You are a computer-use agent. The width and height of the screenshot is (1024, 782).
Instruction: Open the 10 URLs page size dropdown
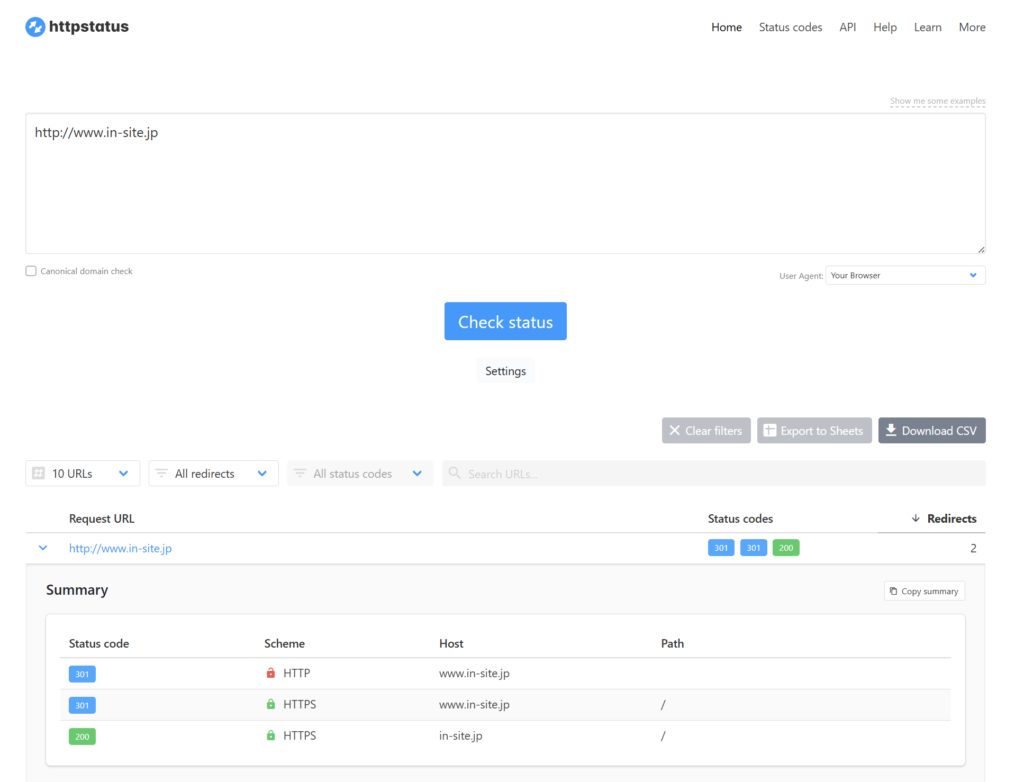point(82,474)
